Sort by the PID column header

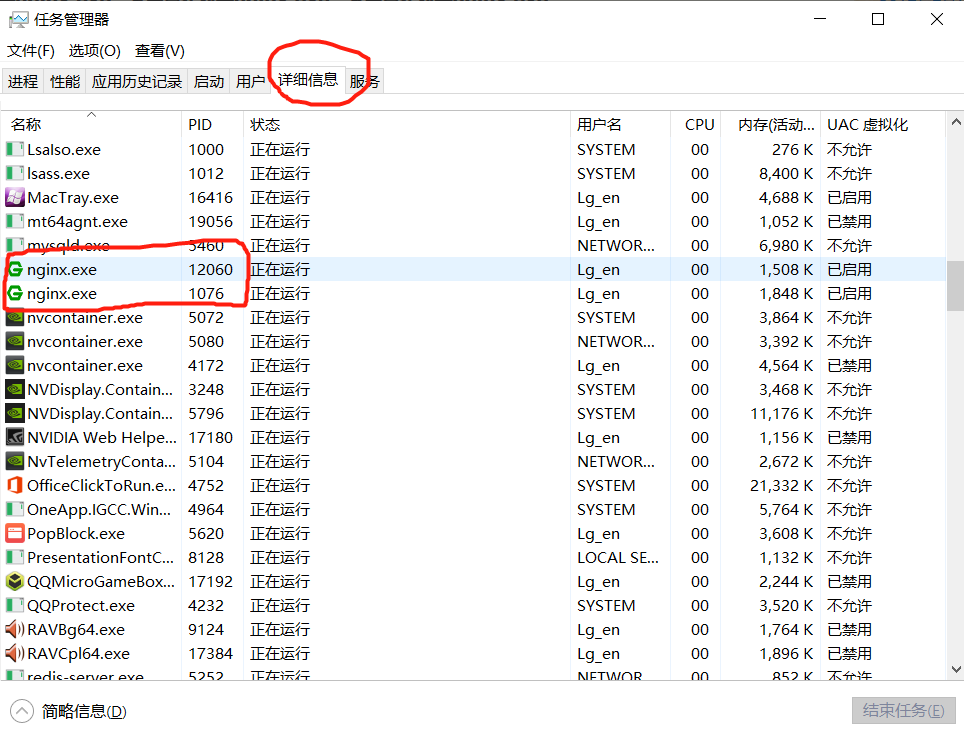pyautogui.click(x=213, y=125)
